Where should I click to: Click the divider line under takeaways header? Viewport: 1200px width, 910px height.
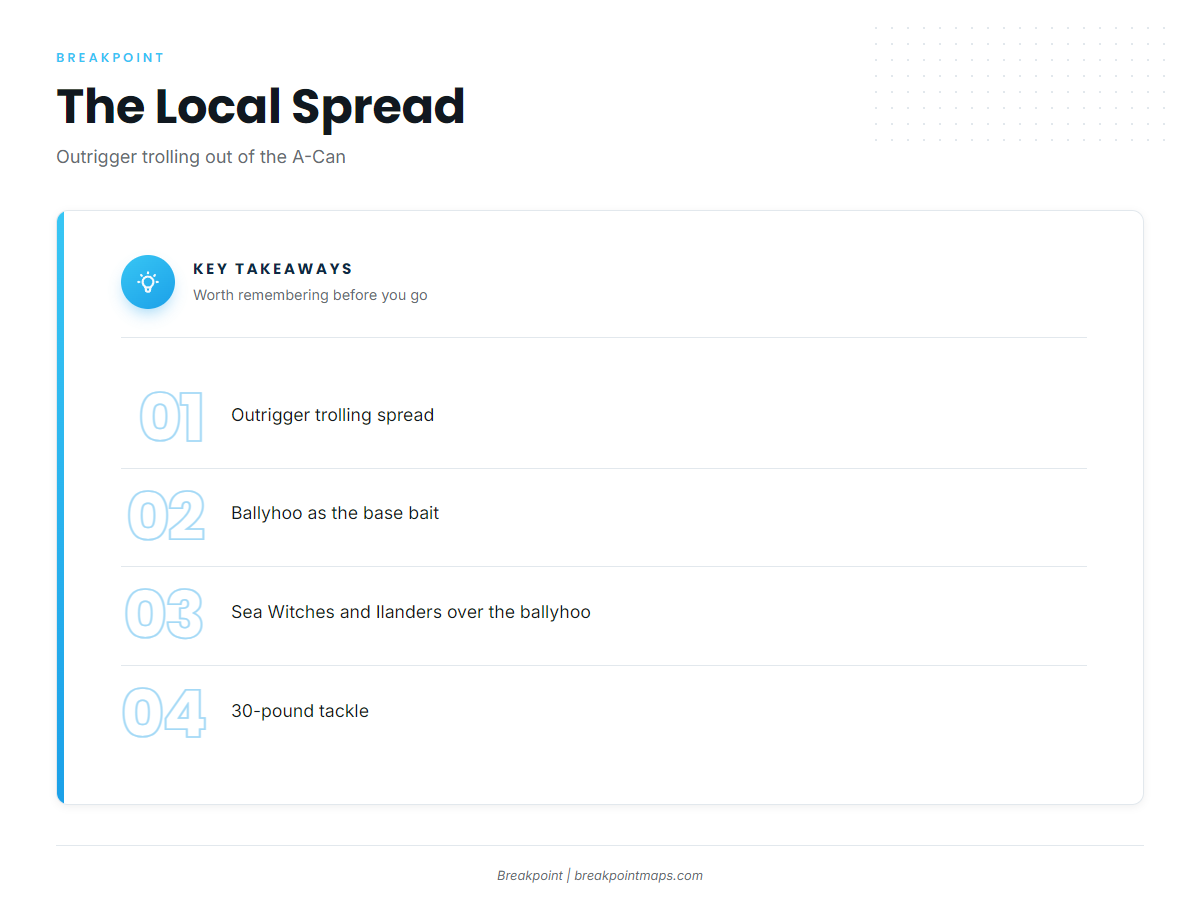[x=604, y=338]
